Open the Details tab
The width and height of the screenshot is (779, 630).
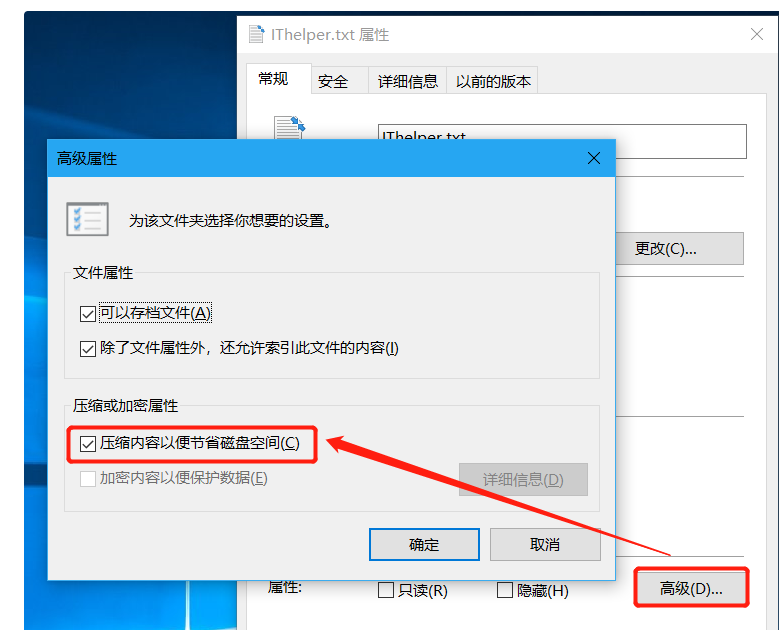pyautogui.click(x=407, y=80)
